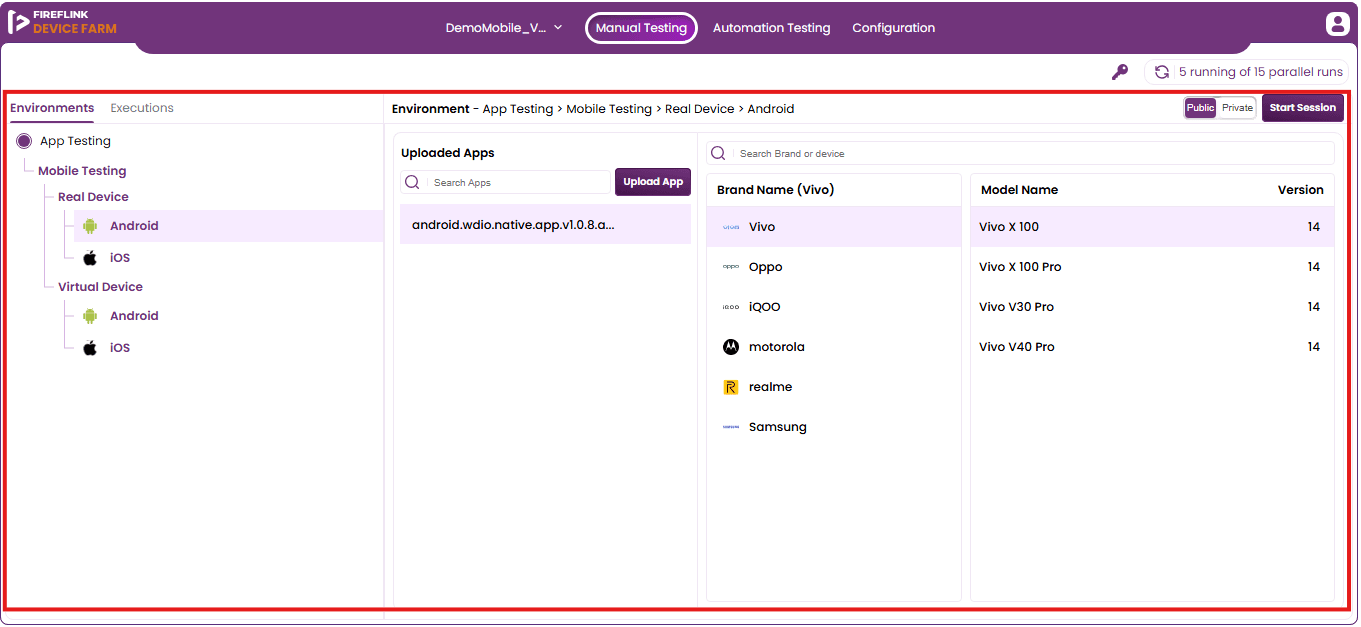The height and width of the screenshot is (627, 1361).
Task: Switch to the Executions tab
Action: [142, 108]
